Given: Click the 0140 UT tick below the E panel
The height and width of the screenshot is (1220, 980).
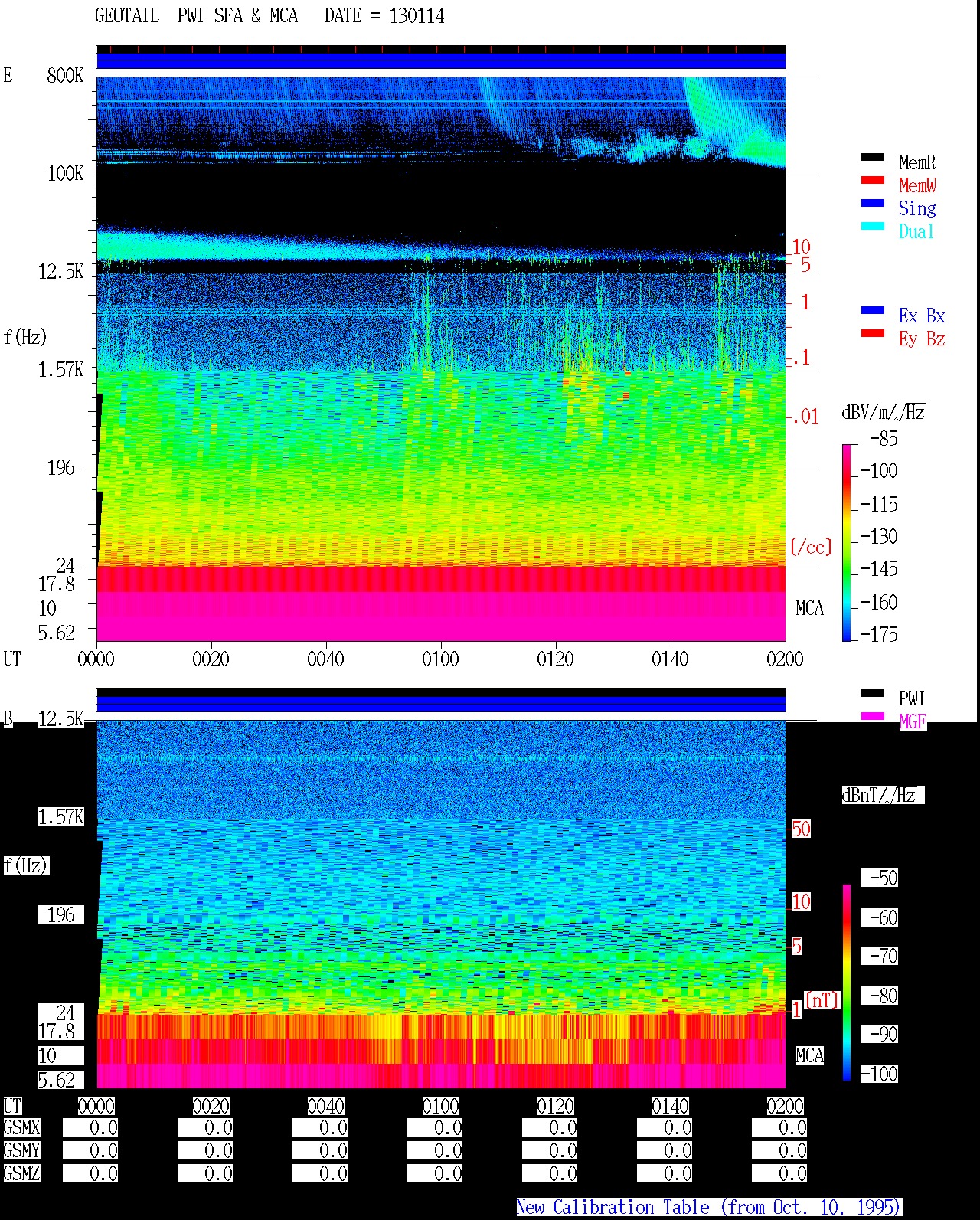Looking at the screenshot, I should [670, 659].
